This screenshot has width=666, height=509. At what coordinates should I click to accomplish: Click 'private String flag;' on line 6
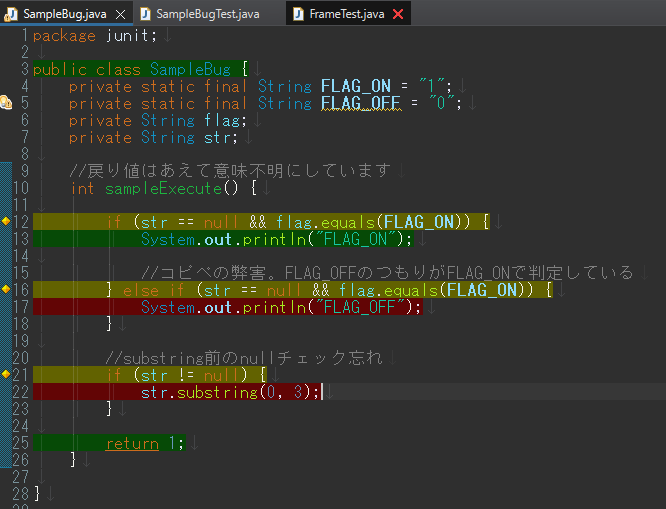(x=158, y=120)
